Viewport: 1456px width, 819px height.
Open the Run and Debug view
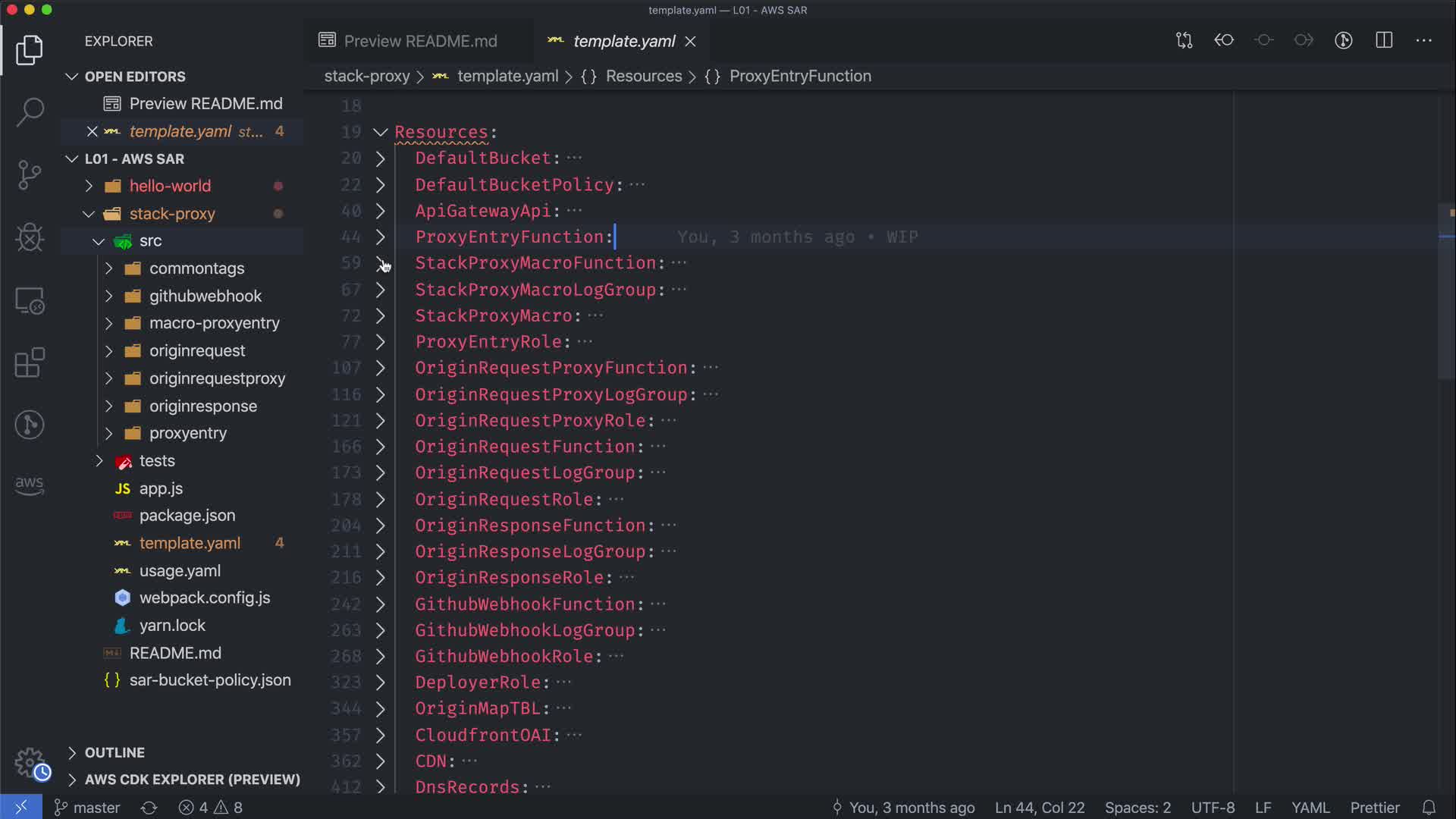[x=30, y=237]
